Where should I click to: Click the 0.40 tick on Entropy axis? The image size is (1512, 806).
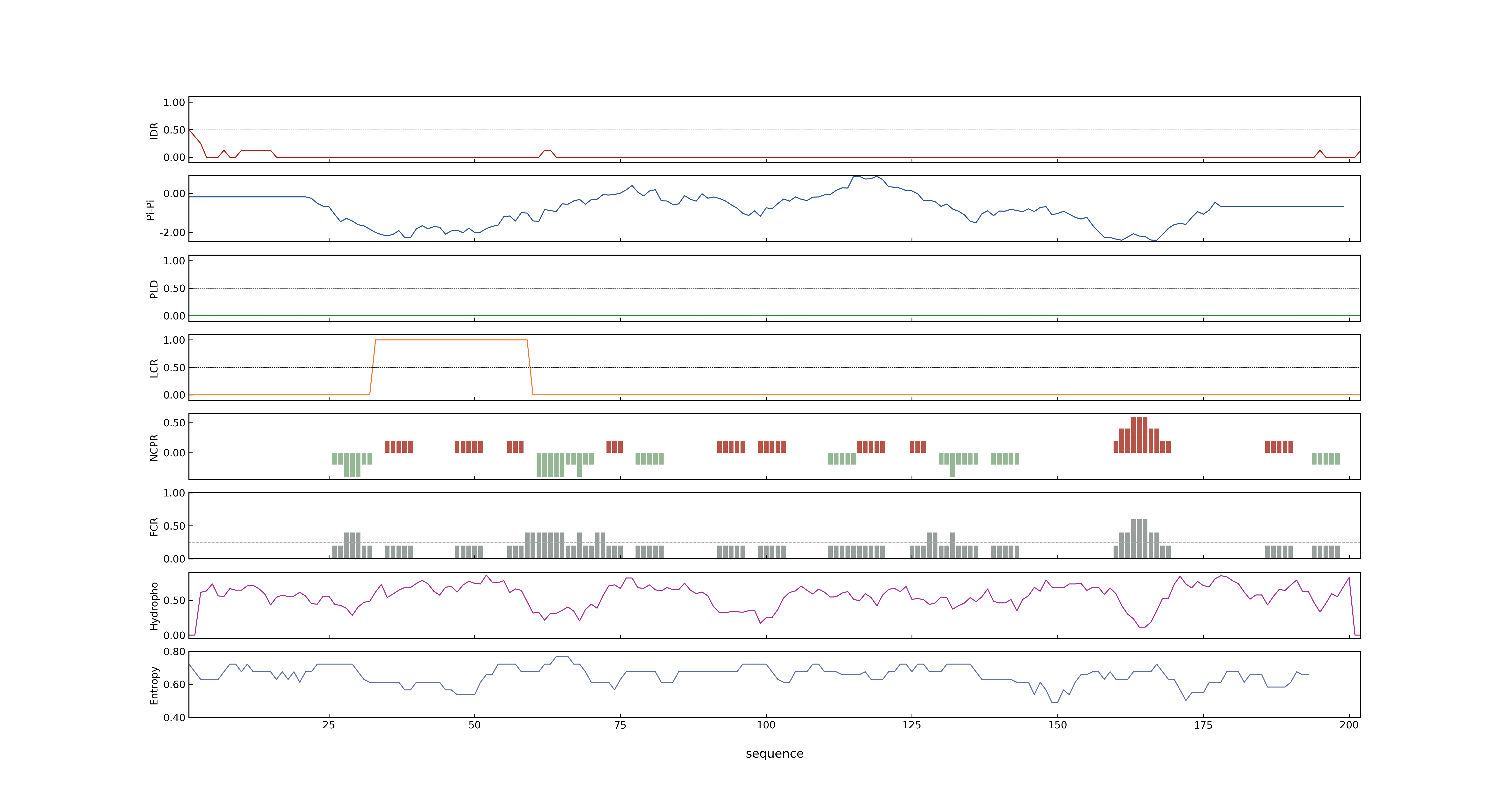174,717
